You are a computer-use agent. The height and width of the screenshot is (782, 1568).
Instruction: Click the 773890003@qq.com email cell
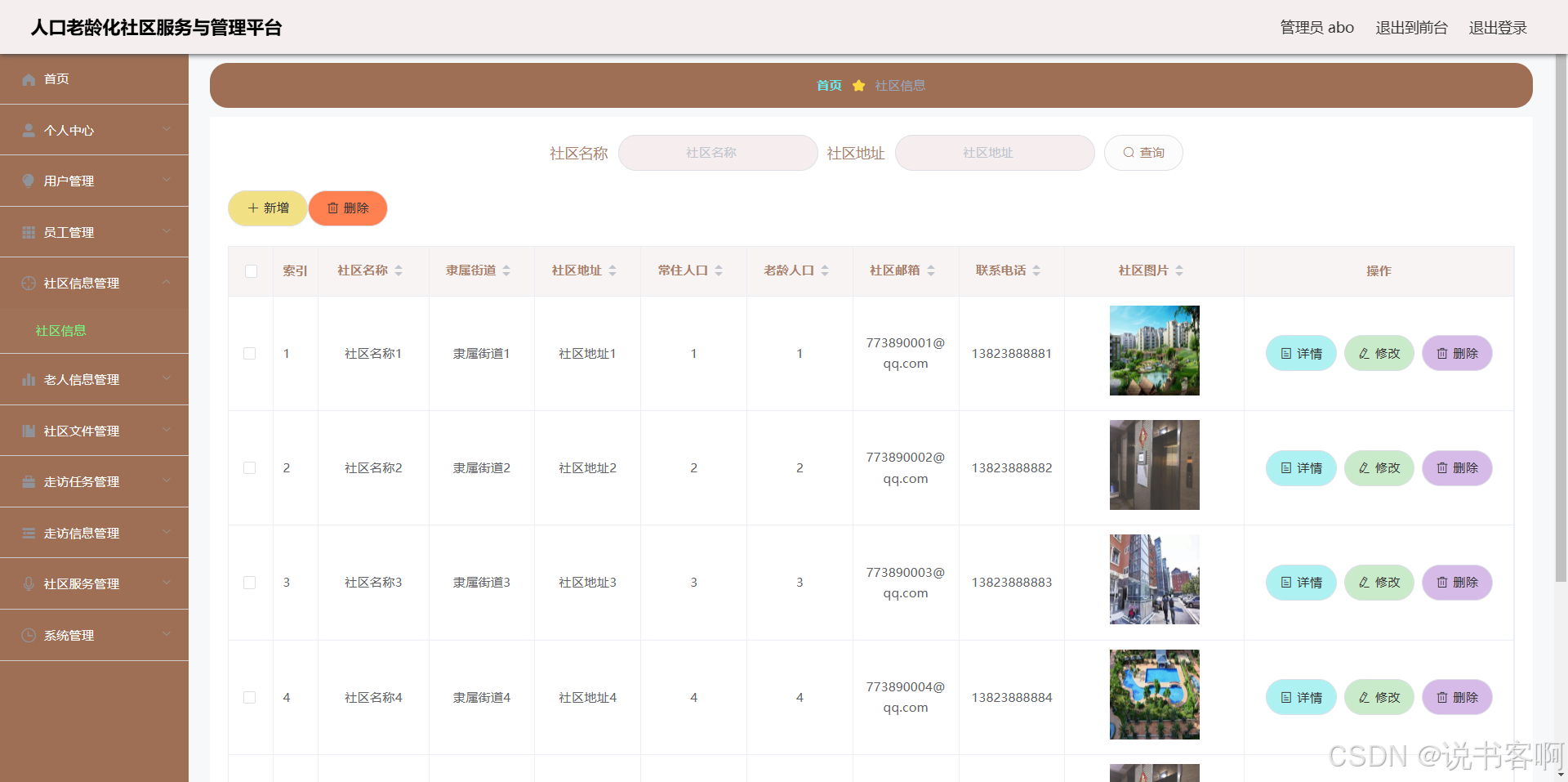[x=906, y=583]
